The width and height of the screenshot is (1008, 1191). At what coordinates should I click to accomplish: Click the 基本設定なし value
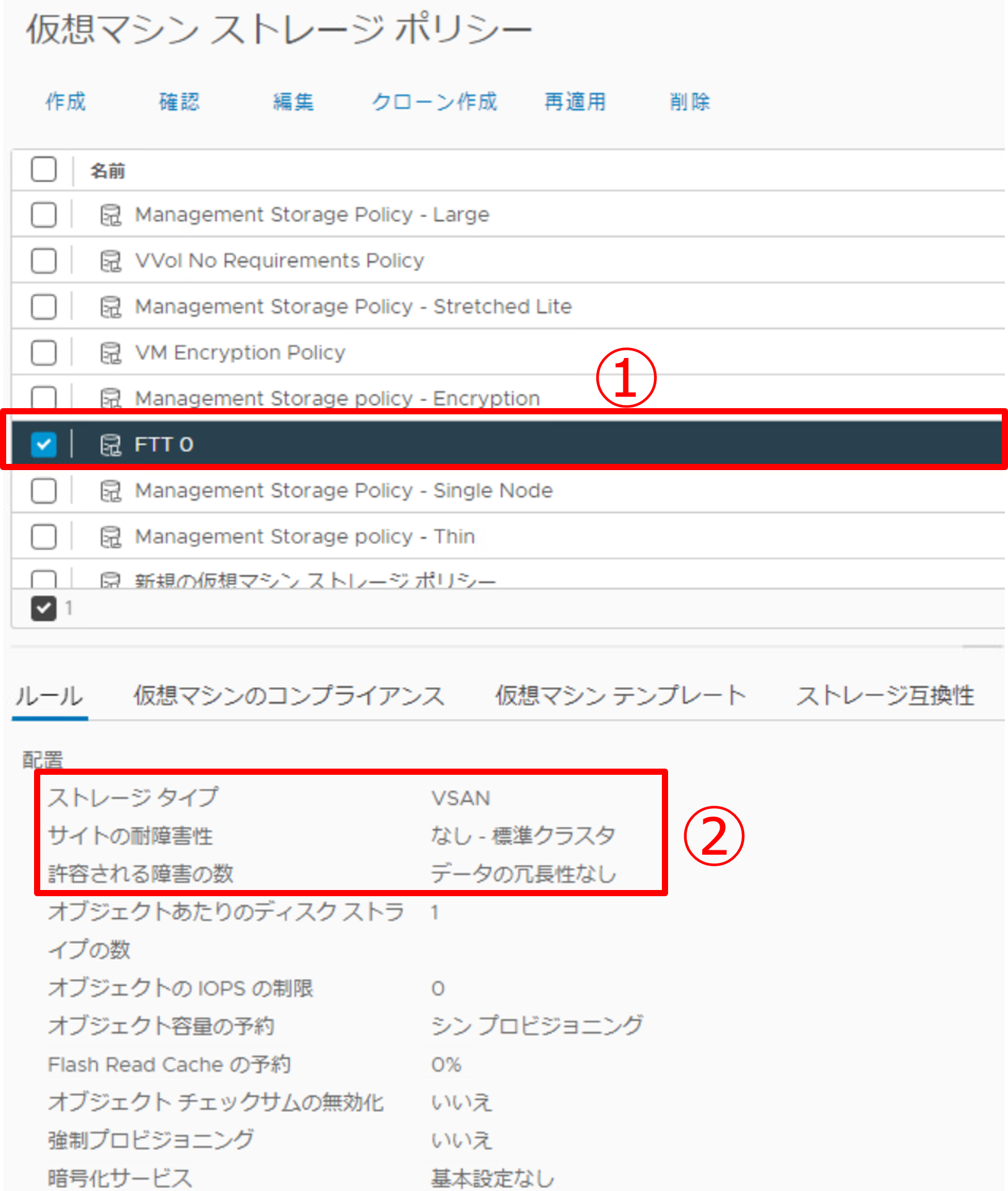click(x=493, y=1178)
